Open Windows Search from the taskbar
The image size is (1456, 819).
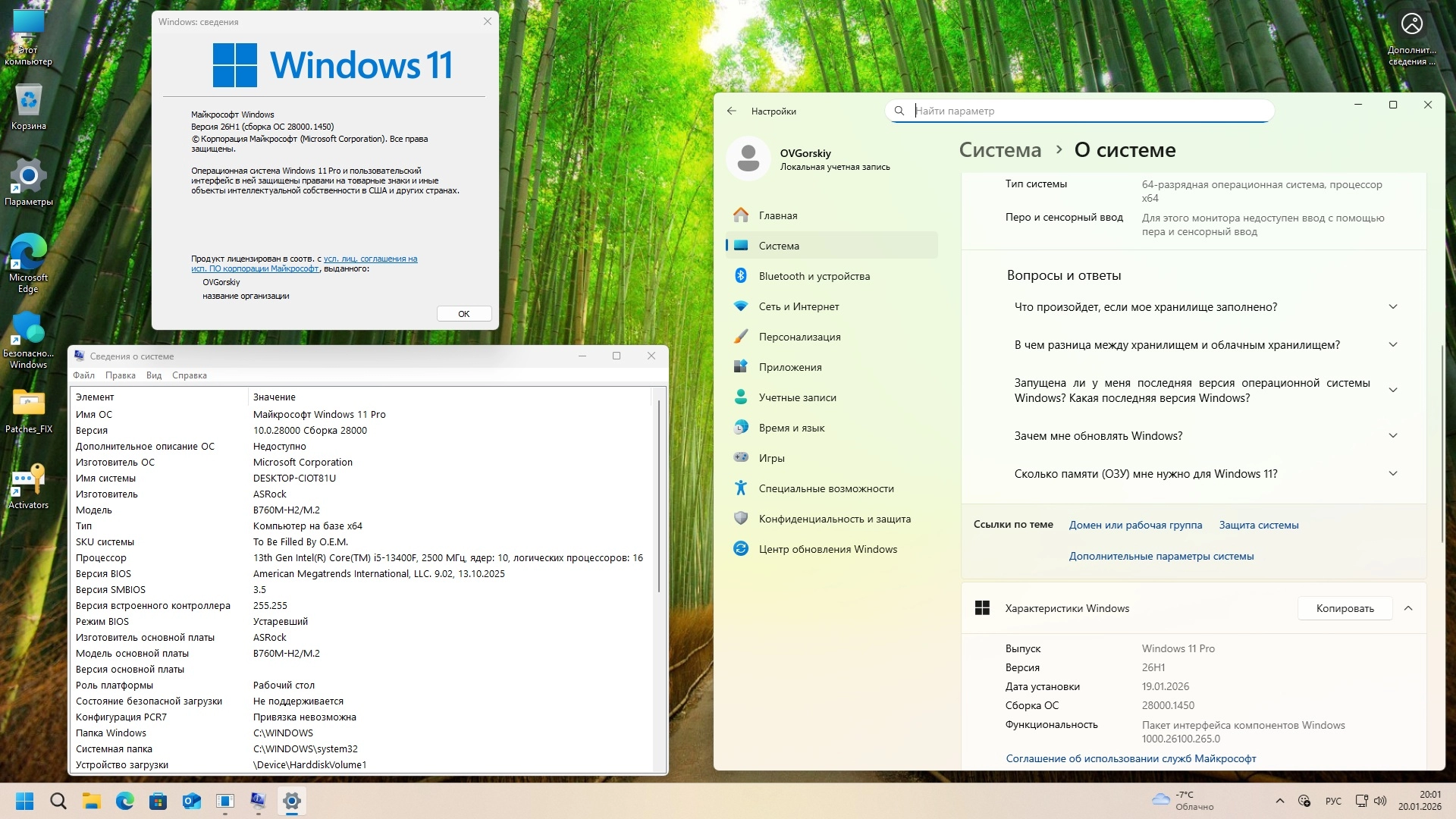point(58,801)
